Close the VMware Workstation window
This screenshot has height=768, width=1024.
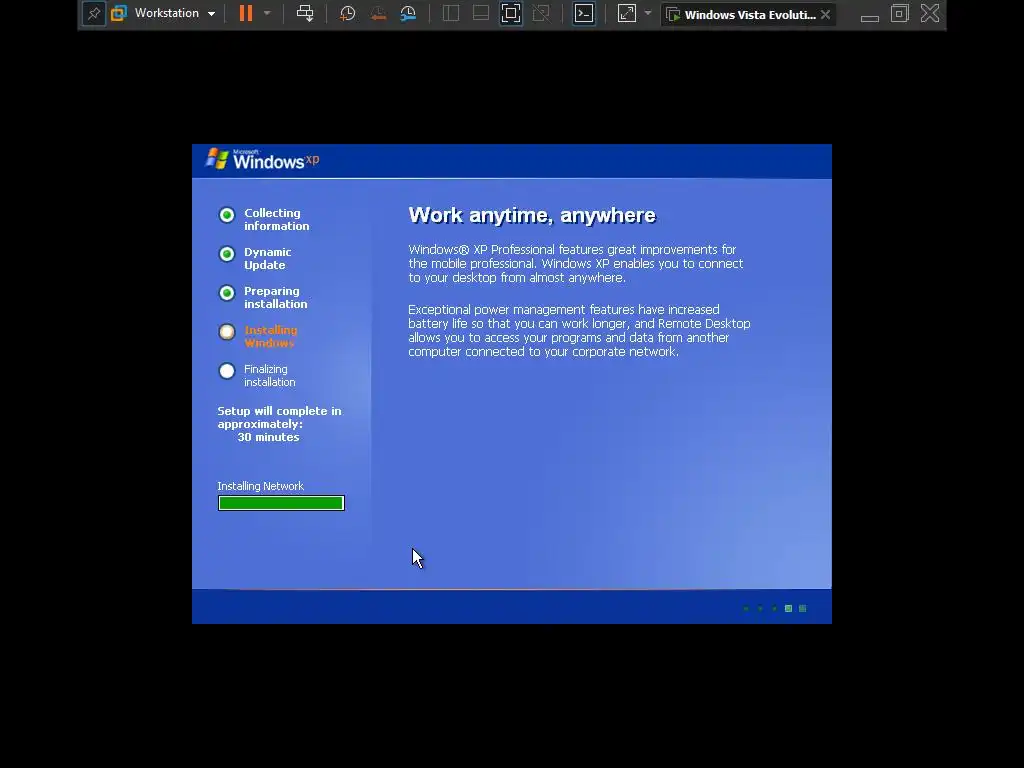click(930, 13)
